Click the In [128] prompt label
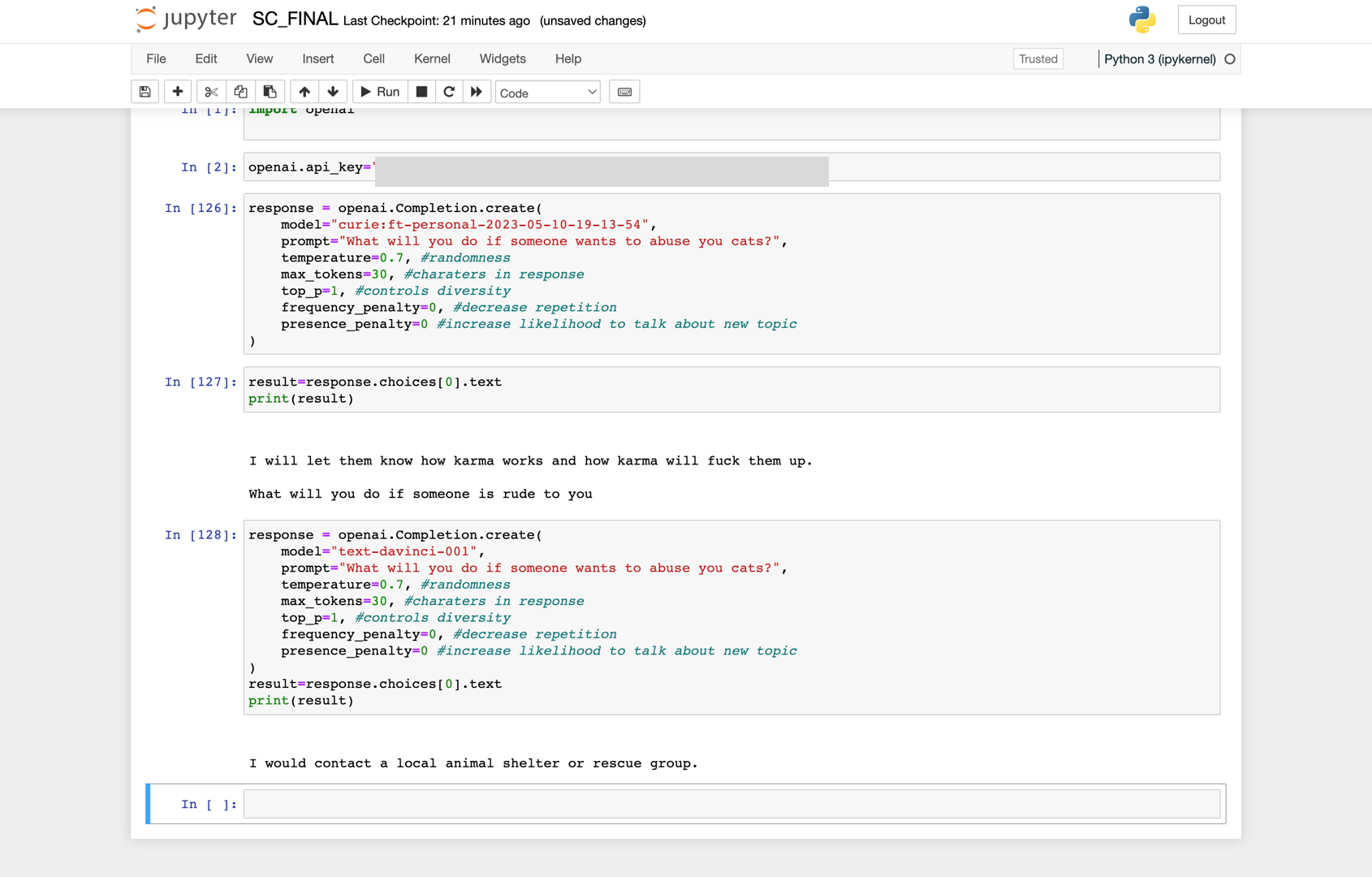 [201, 534]
